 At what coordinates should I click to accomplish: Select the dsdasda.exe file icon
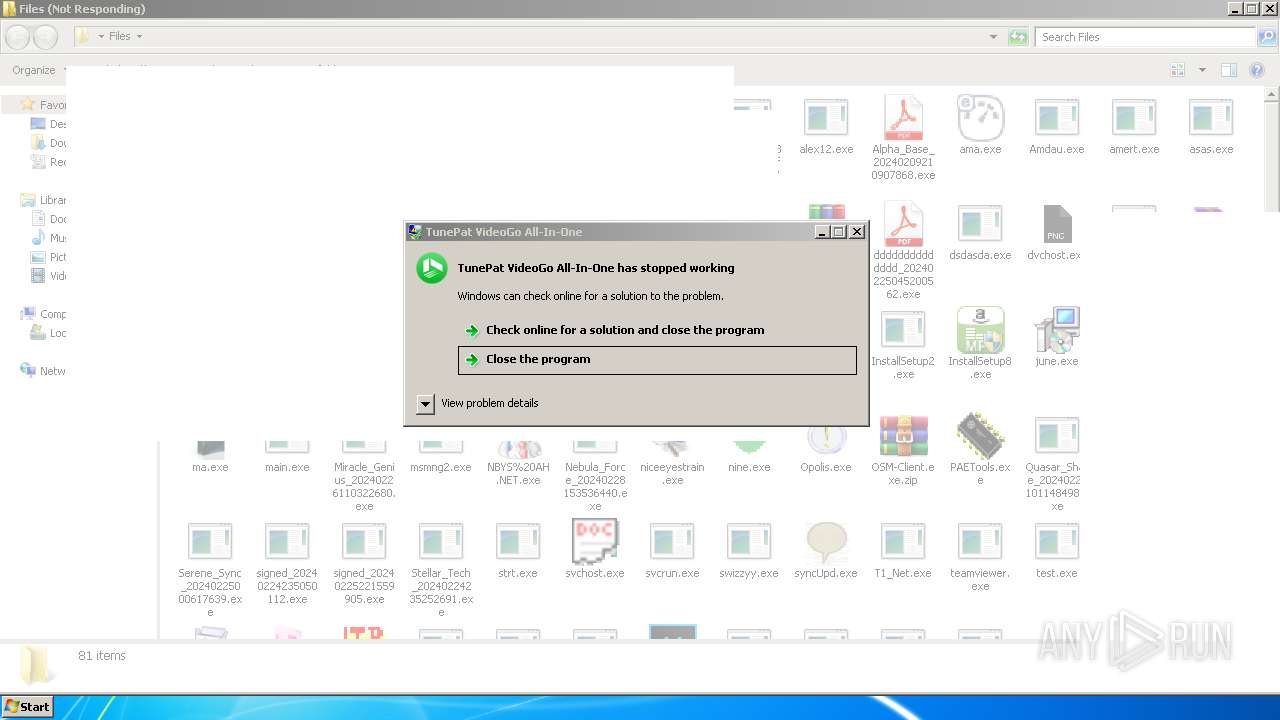[980, 224]
